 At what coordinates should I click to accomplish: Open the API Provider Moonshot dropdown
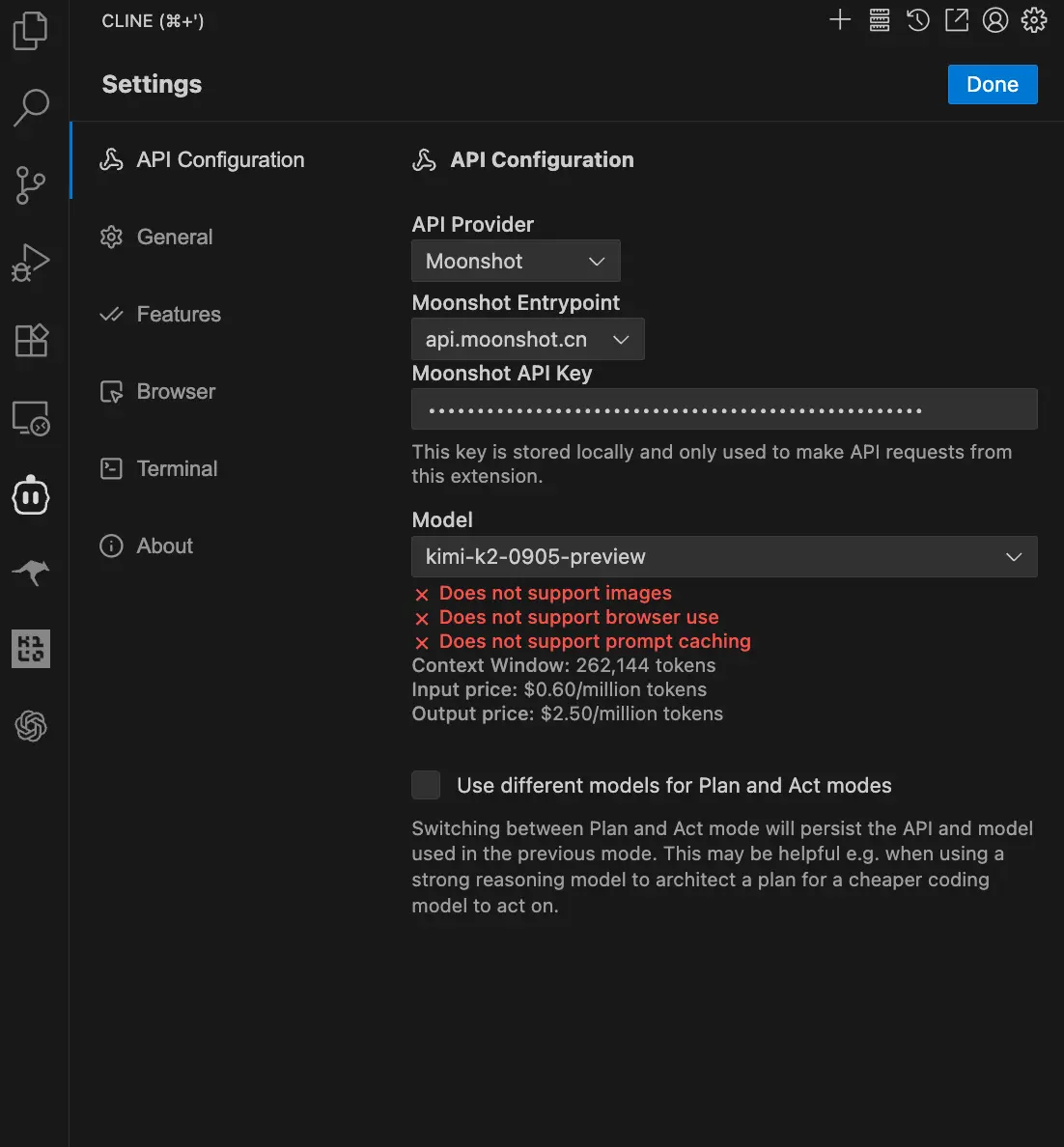tap(516, 261)
